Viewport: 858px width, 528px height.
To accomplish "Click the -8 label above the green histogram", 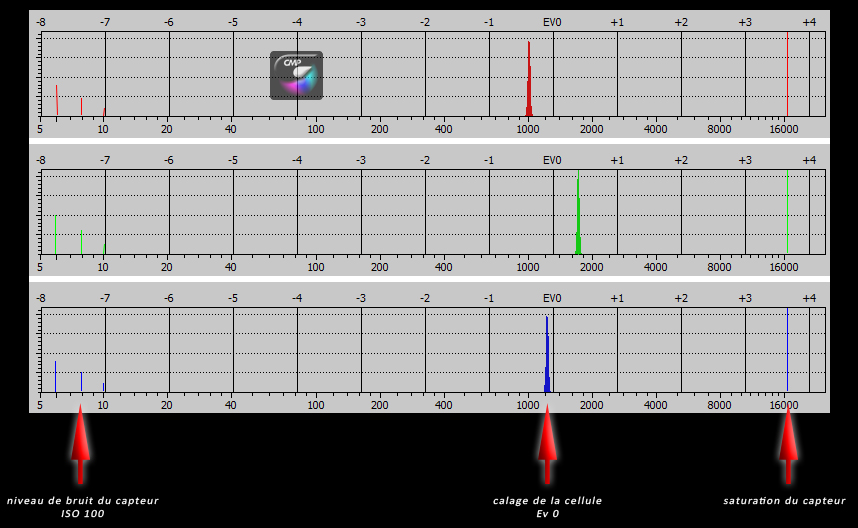I will click(40, 160).
